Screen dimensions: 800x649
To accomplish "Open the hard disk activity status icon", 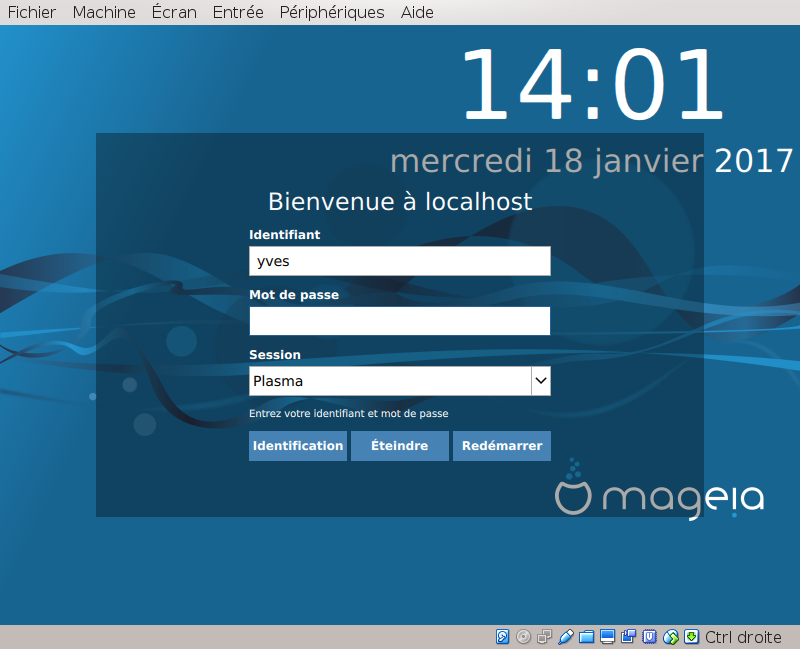I will tap(503, 637).
